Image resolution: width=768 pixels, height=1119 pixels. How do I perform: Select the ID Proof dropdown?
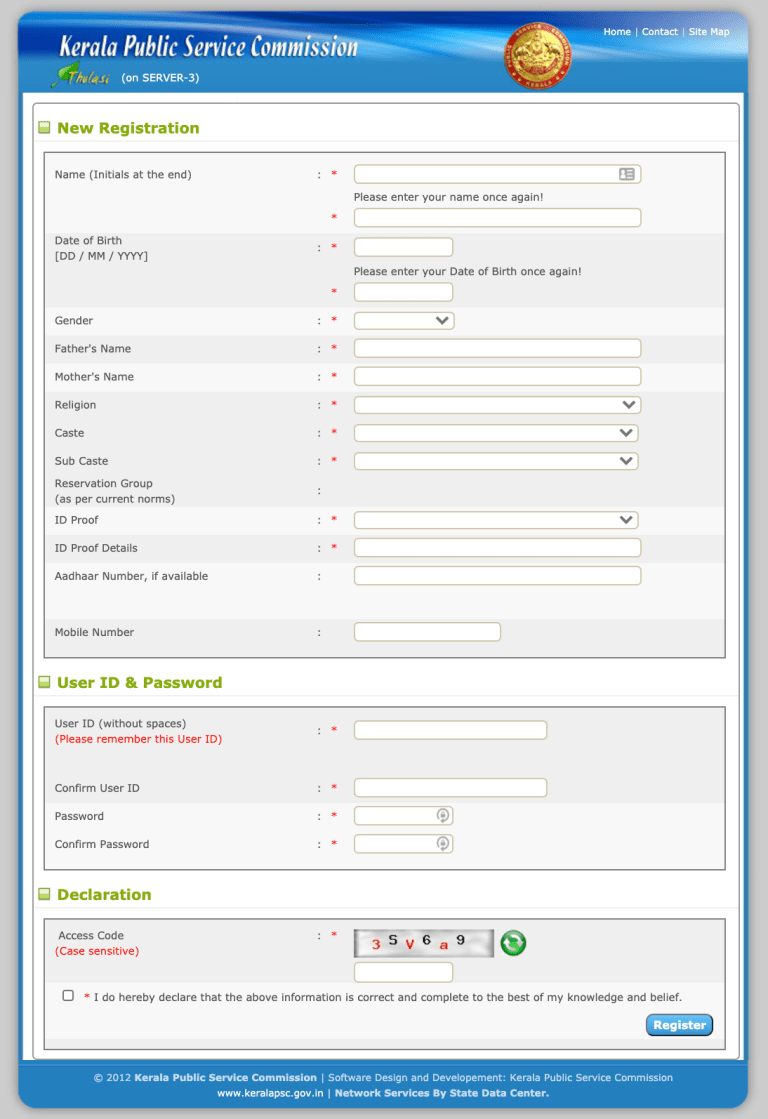[x=496, y=520]
